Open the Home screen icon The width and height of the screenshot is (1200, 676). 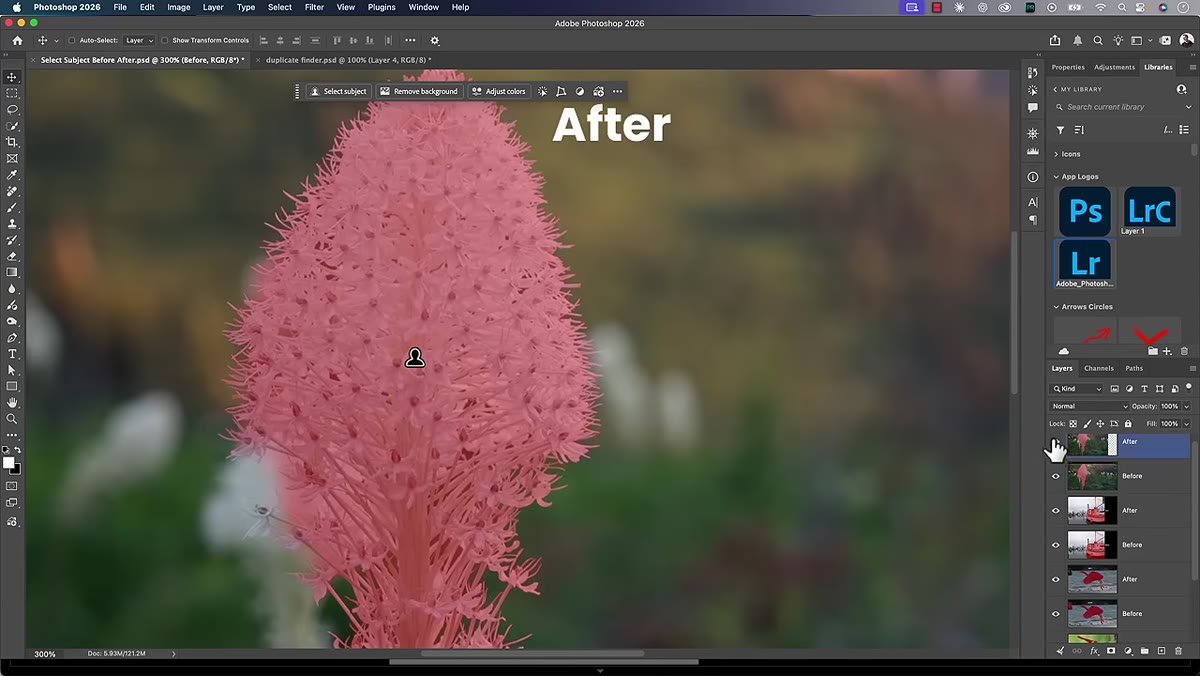(x=17, y=41)
